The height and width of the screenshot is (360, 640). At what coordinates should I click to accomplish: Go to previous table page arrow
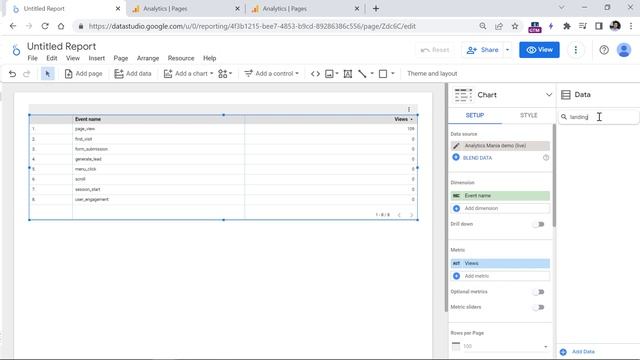(x=399, y=215)
